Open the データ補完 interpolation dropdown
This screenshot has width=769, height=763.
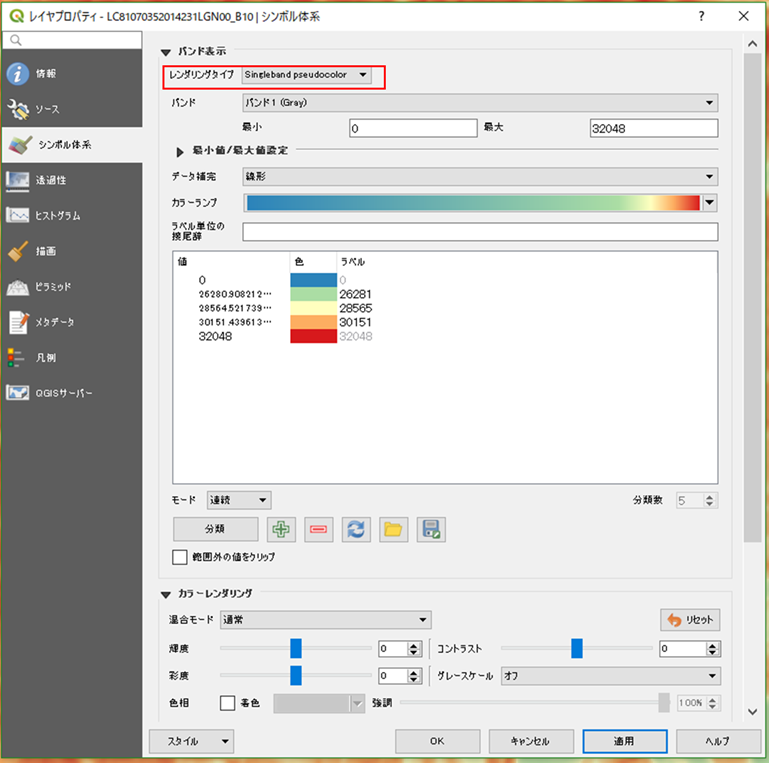(x=480, y=177)
